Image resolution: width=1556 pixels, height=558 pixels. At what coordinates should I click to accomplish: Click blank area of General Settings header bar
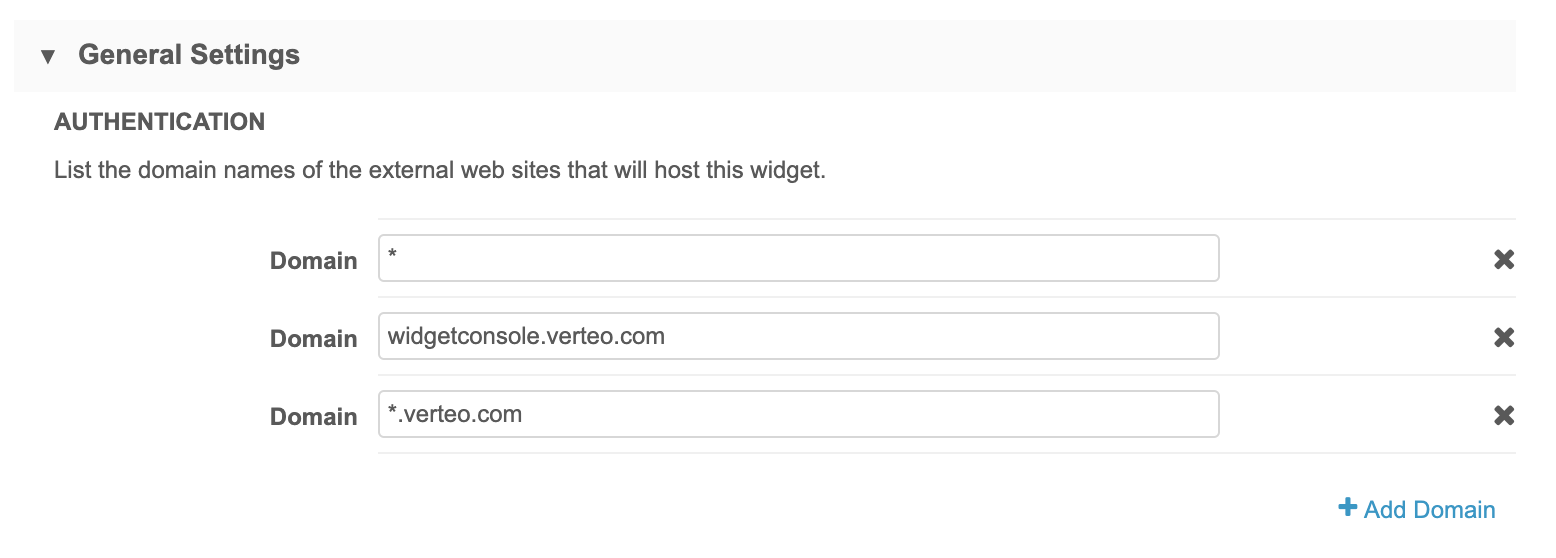(900, 54)
